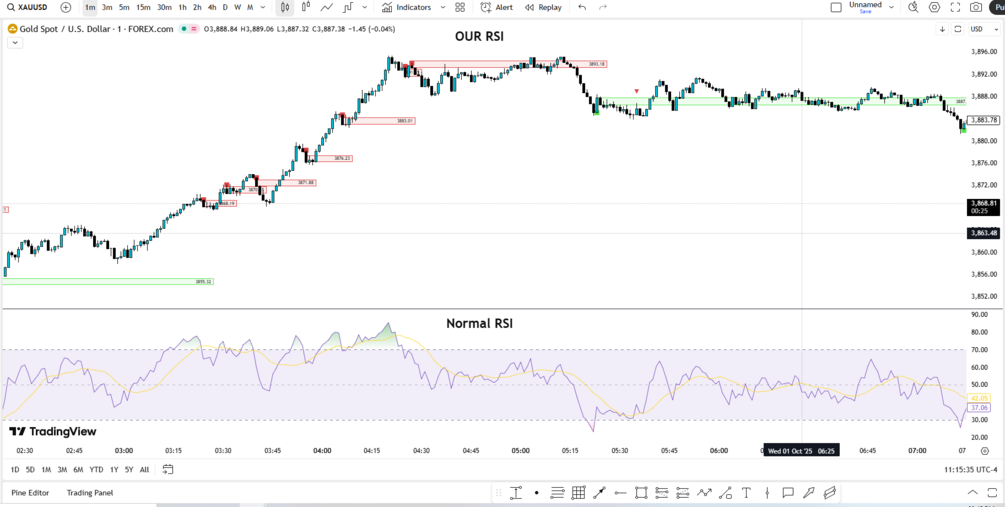Switch to the W weekly timeframe
The image size is (1005, 507).
point(237,8)
